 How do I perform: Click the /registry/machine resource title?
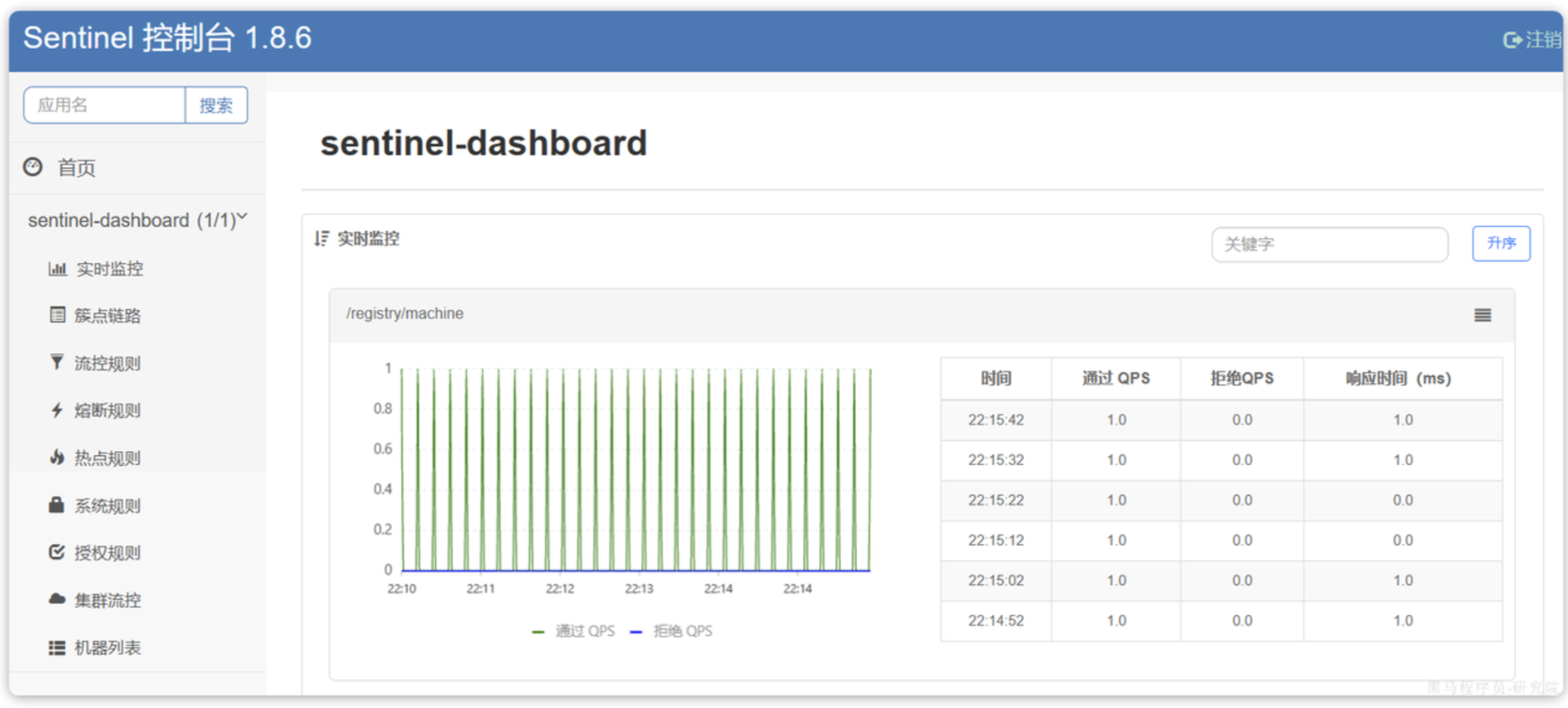click(405, 313)
